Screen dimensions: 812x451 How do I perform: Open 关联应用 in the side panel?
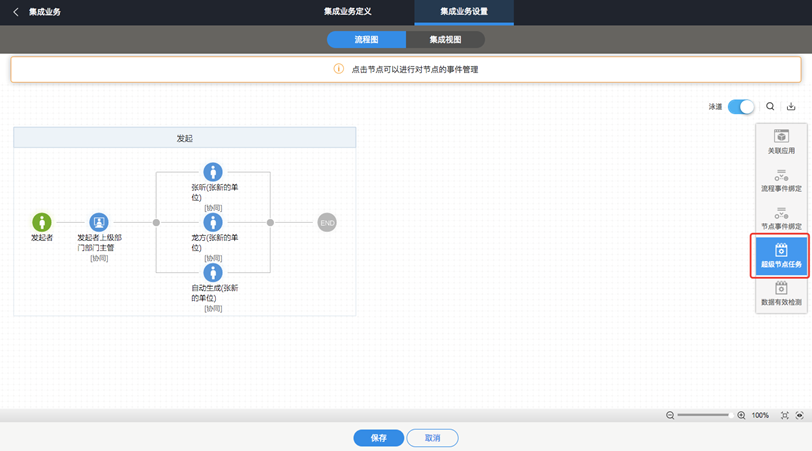(781, 142)
